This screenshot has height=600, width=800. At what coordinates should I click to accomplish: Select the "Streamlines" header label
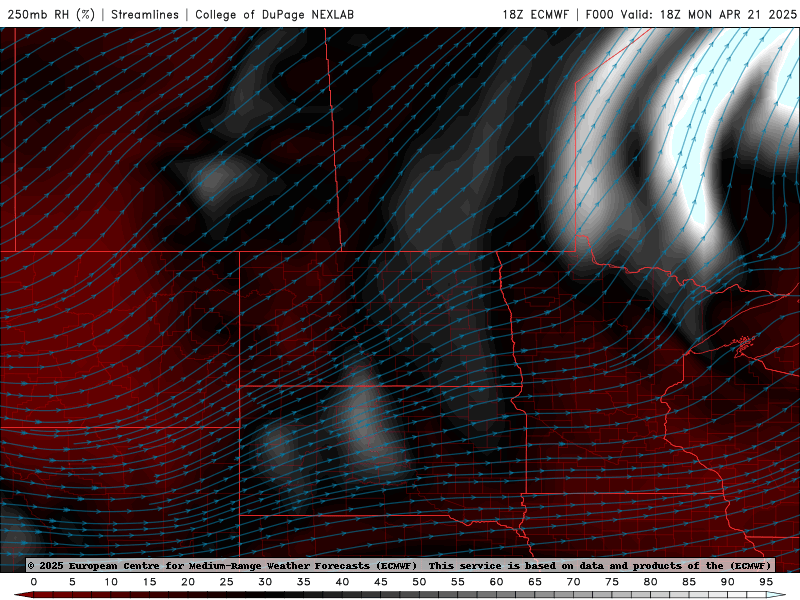tap(145, 14)
